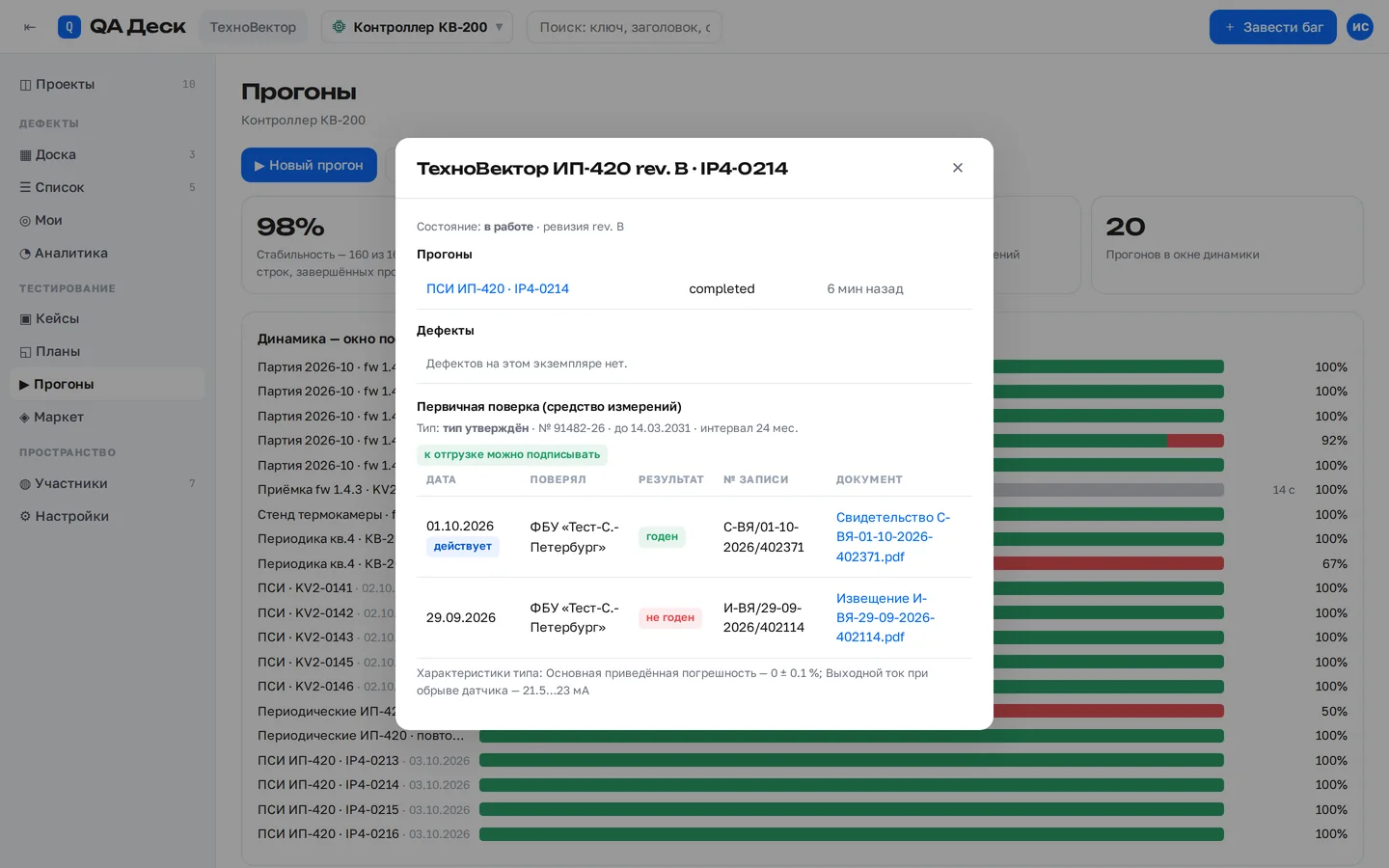This screenshot has width=1389, height=868.
Task: Close the ИП-420 rev. B dialog
Action: [x=958, y=168]
